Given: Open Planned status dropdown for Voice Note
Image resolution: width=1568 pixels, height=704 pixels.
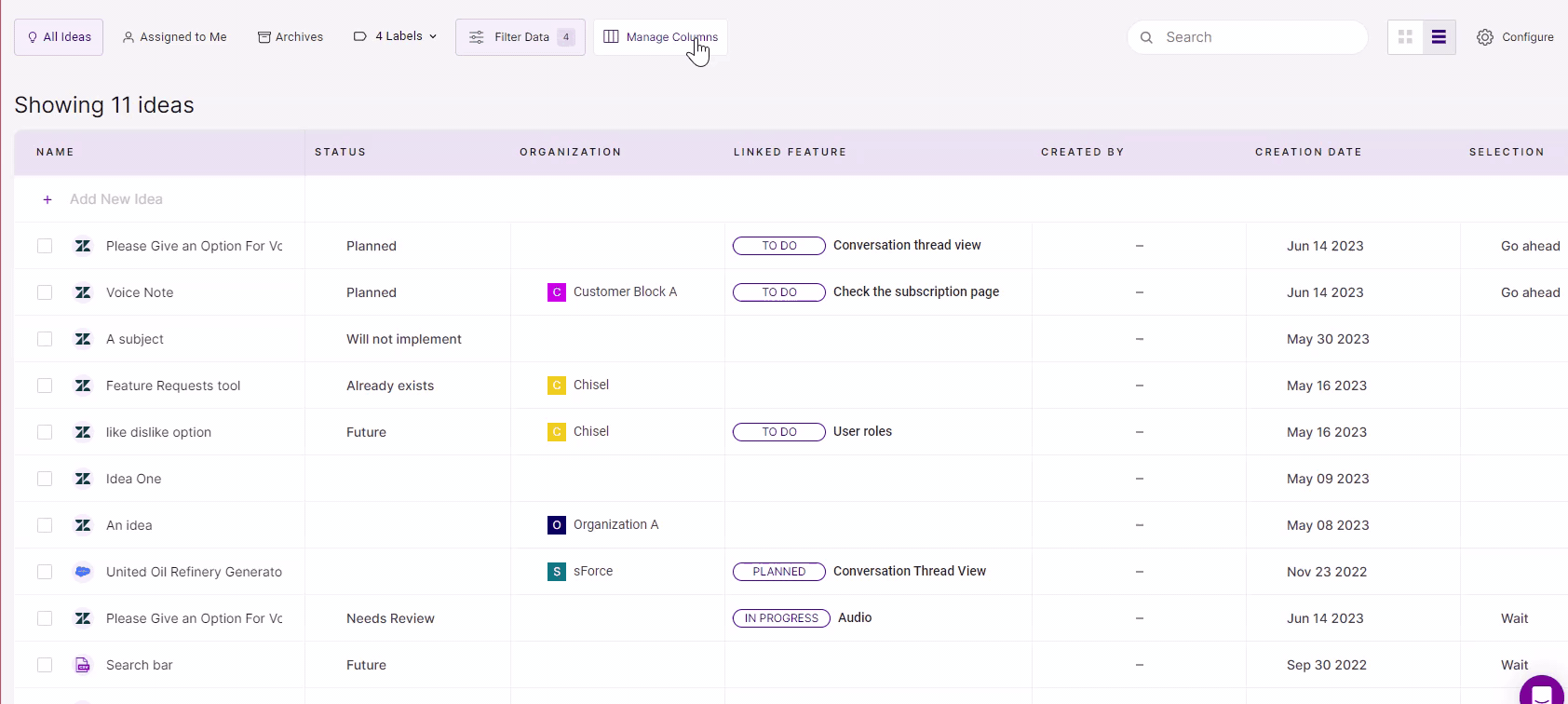Looking at the screenshot, I should tap(372, 292).
